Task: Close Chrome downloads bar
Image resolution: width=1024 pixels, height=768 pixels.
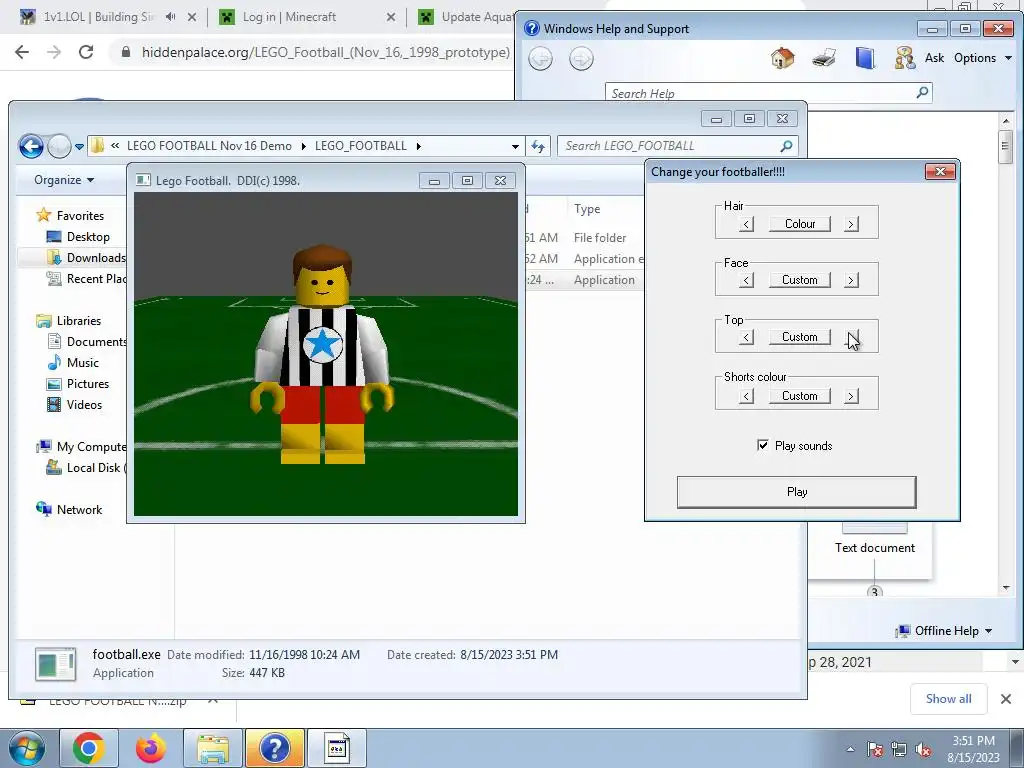Action: (1006, 699)
